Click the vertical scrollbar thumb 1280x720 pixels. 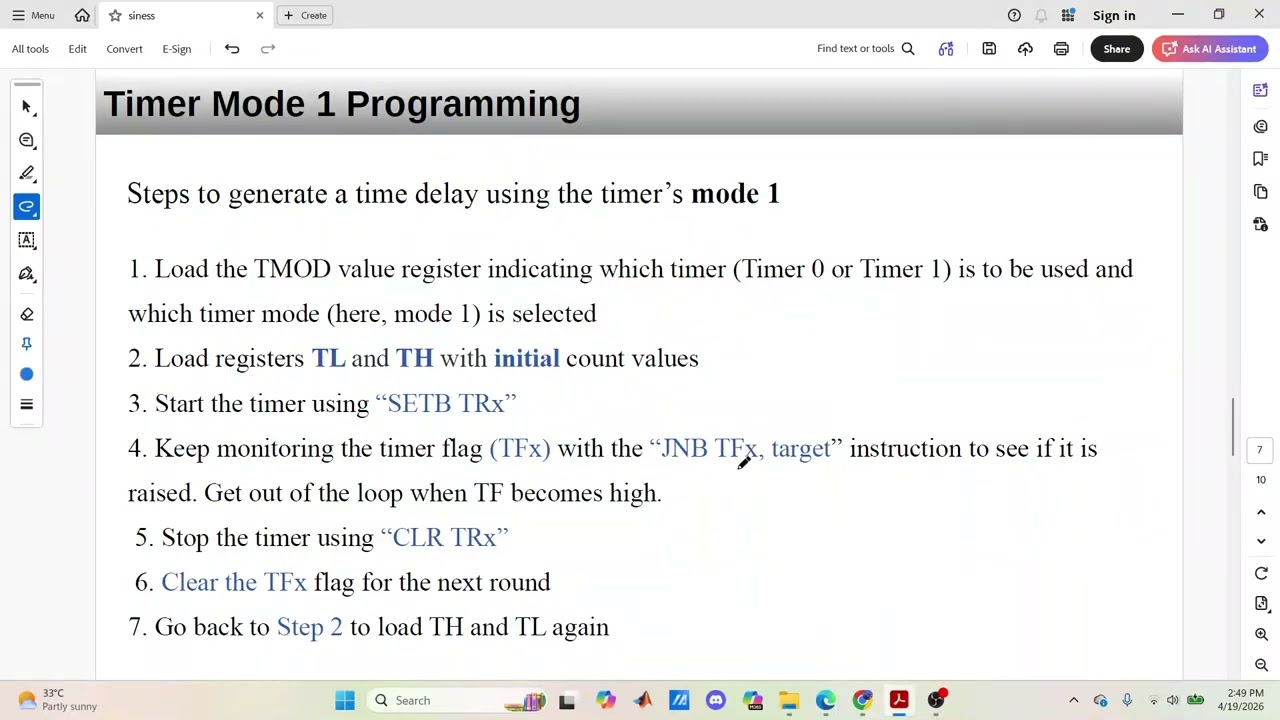pyautogui.click(x=1234, y=427)
